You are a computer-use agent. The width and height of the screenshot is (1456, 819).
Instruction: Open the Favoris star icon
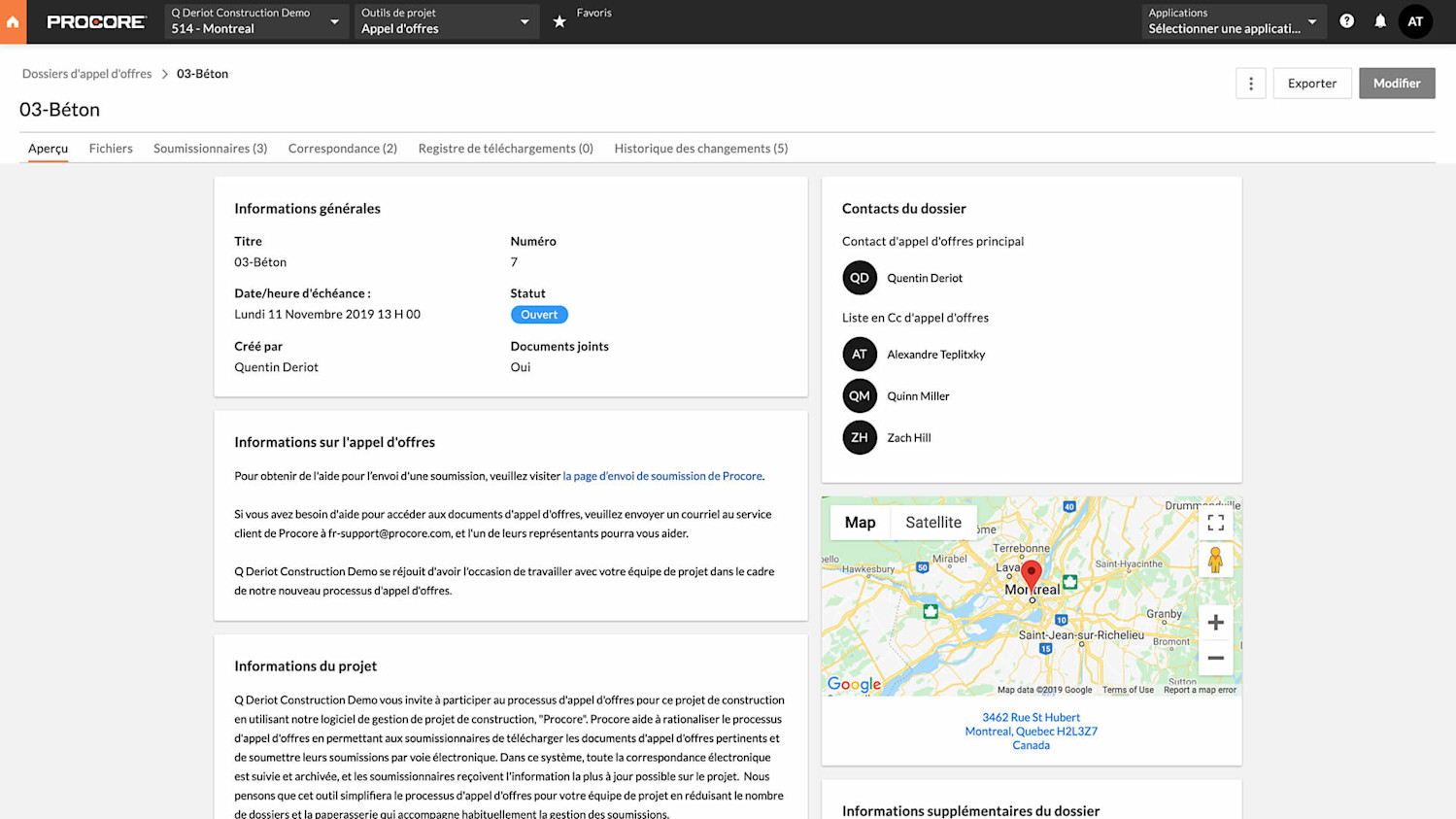(559, 21)
